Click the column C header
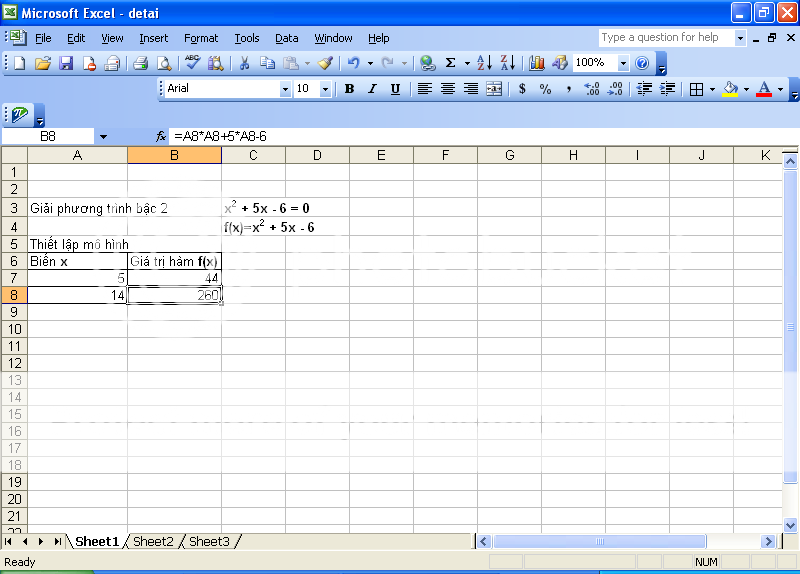The width and height of the screenshot is (800, 574). [253, 155]
